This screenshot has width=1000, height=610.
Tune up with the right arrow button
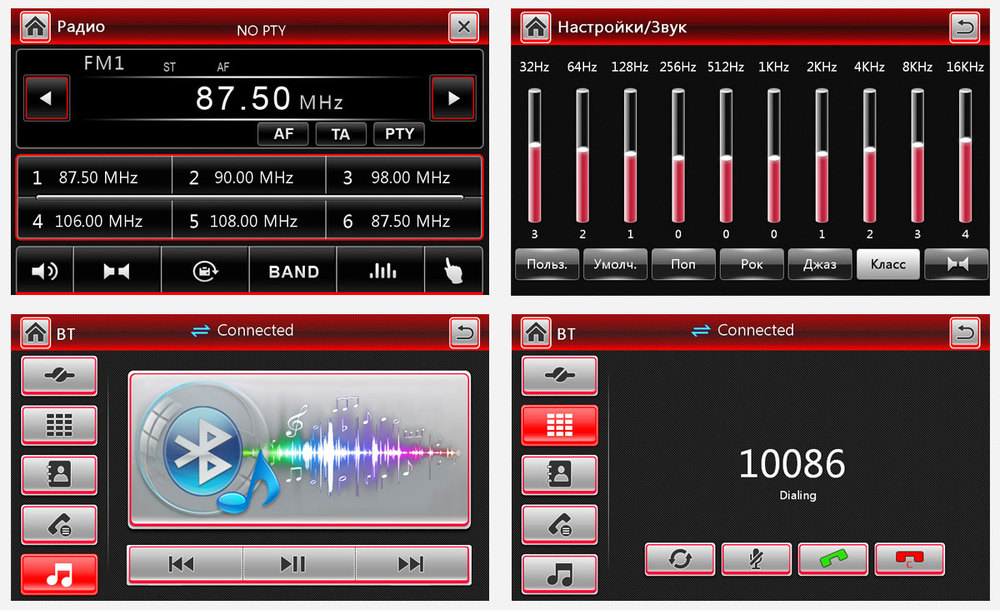(x=453, y=98)
